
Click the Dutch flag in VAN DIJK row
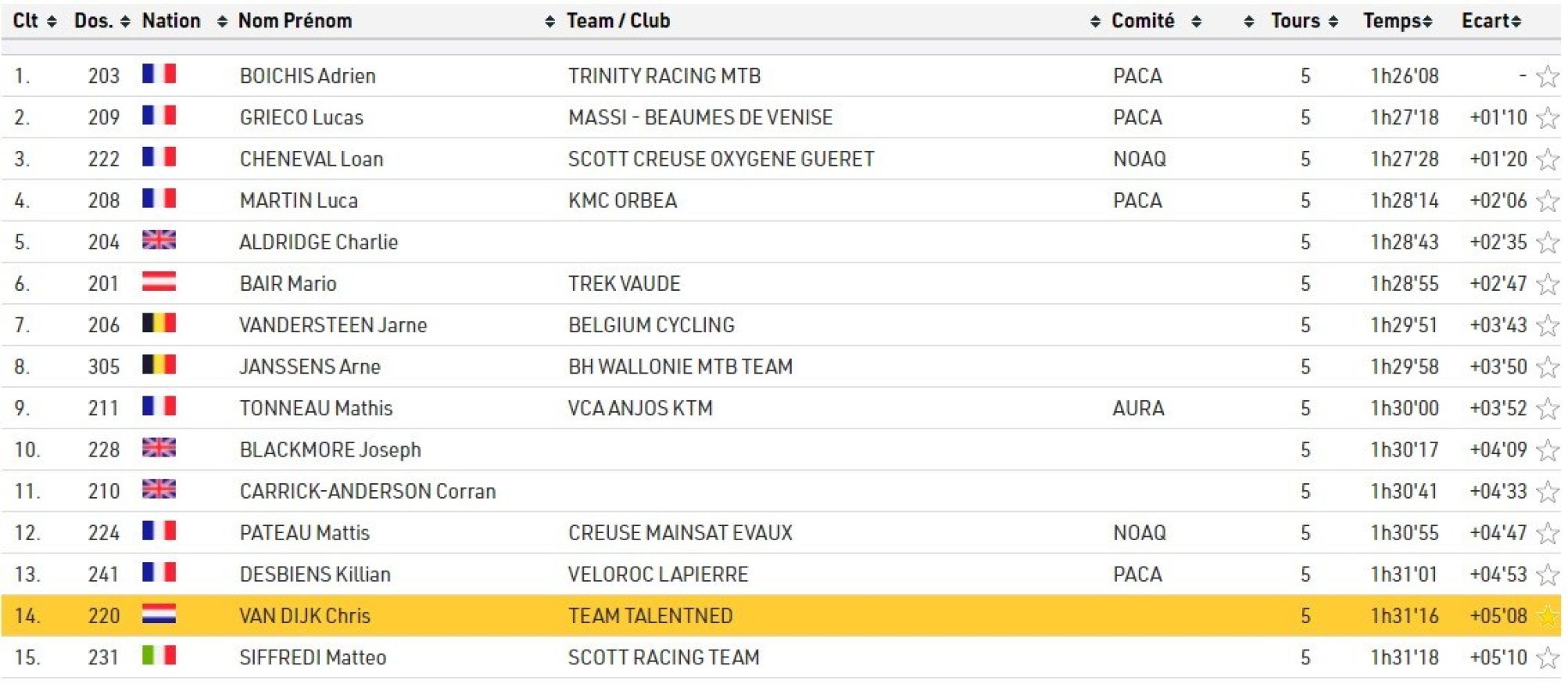pyautogui.click(x=159, y=614)
